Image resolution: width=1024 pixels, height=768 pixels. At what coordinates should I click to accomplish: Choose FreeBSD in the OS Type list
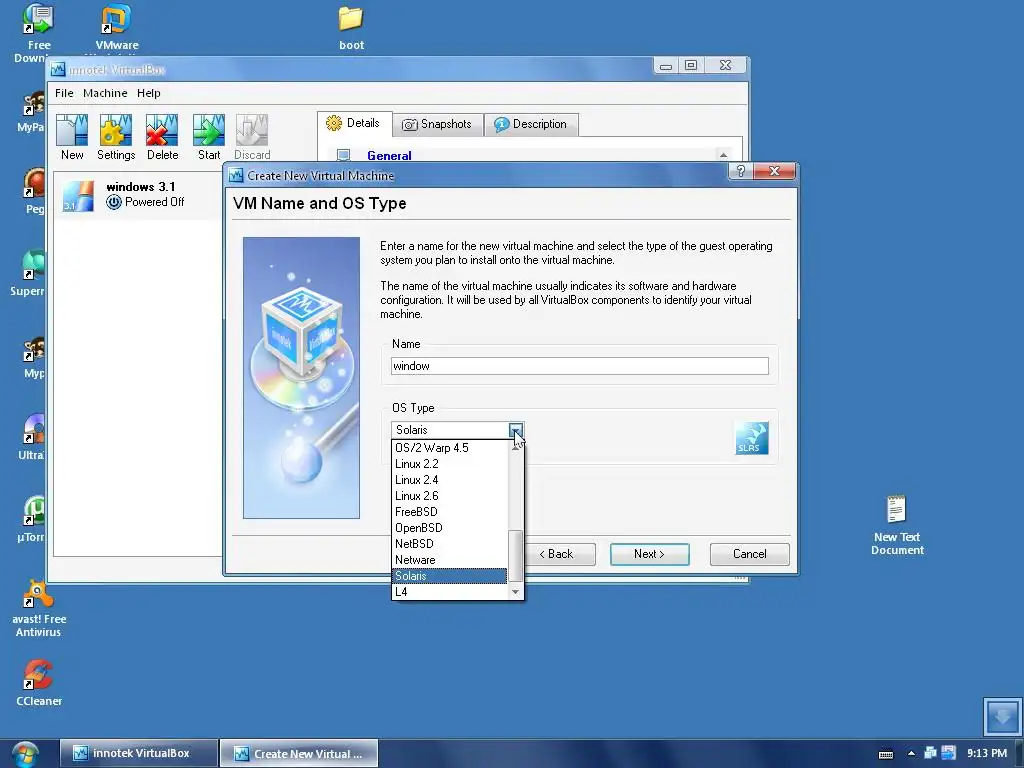(x=449, y=512)
